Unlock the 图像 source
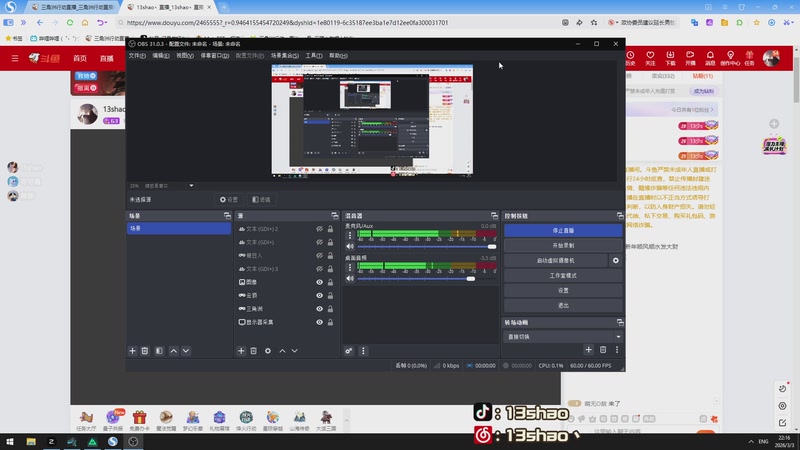Screen dimensions: 800x450 tap(331, 282)
